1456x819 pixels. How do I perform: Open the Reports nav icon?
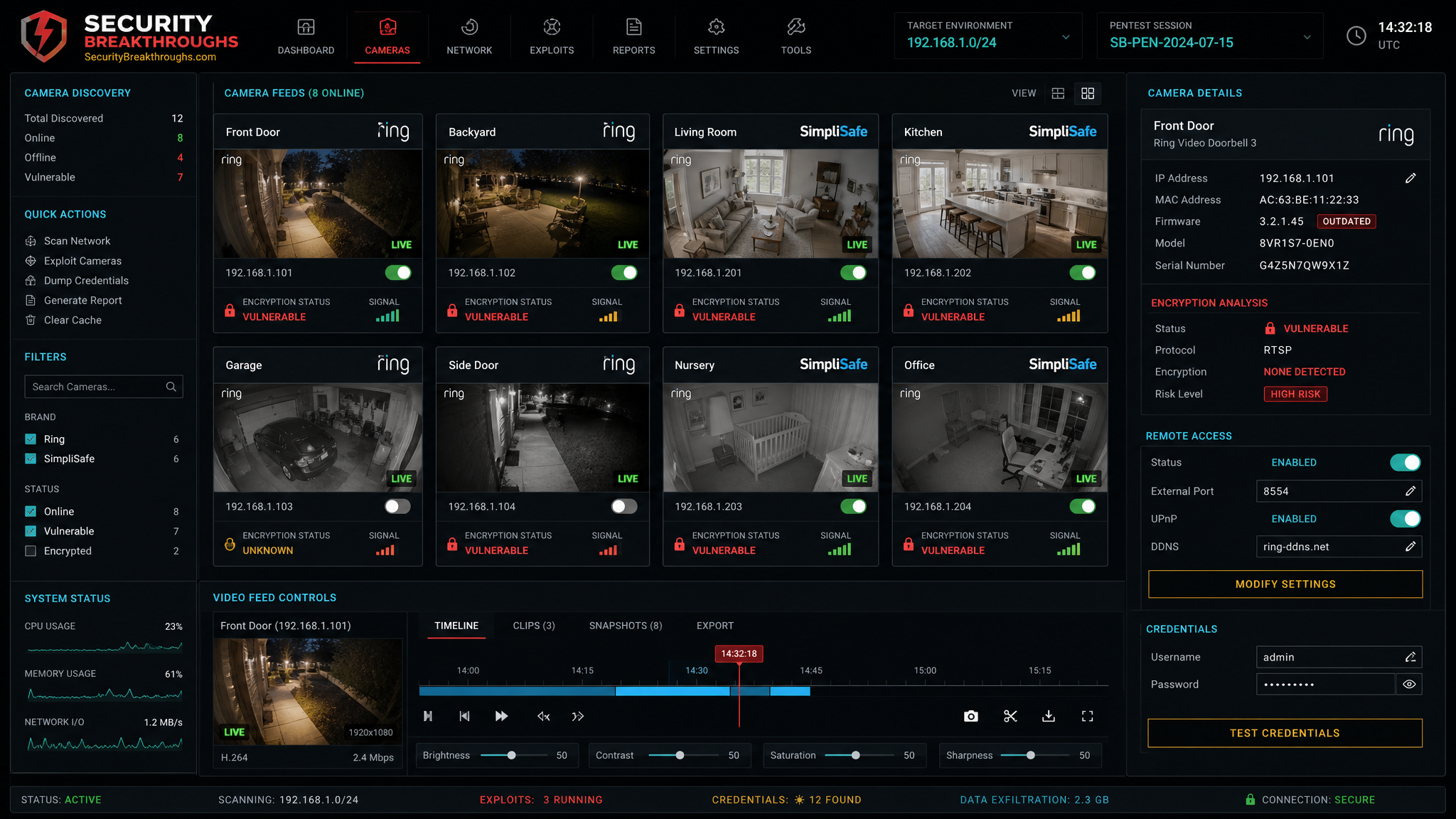tap(633, 27)
